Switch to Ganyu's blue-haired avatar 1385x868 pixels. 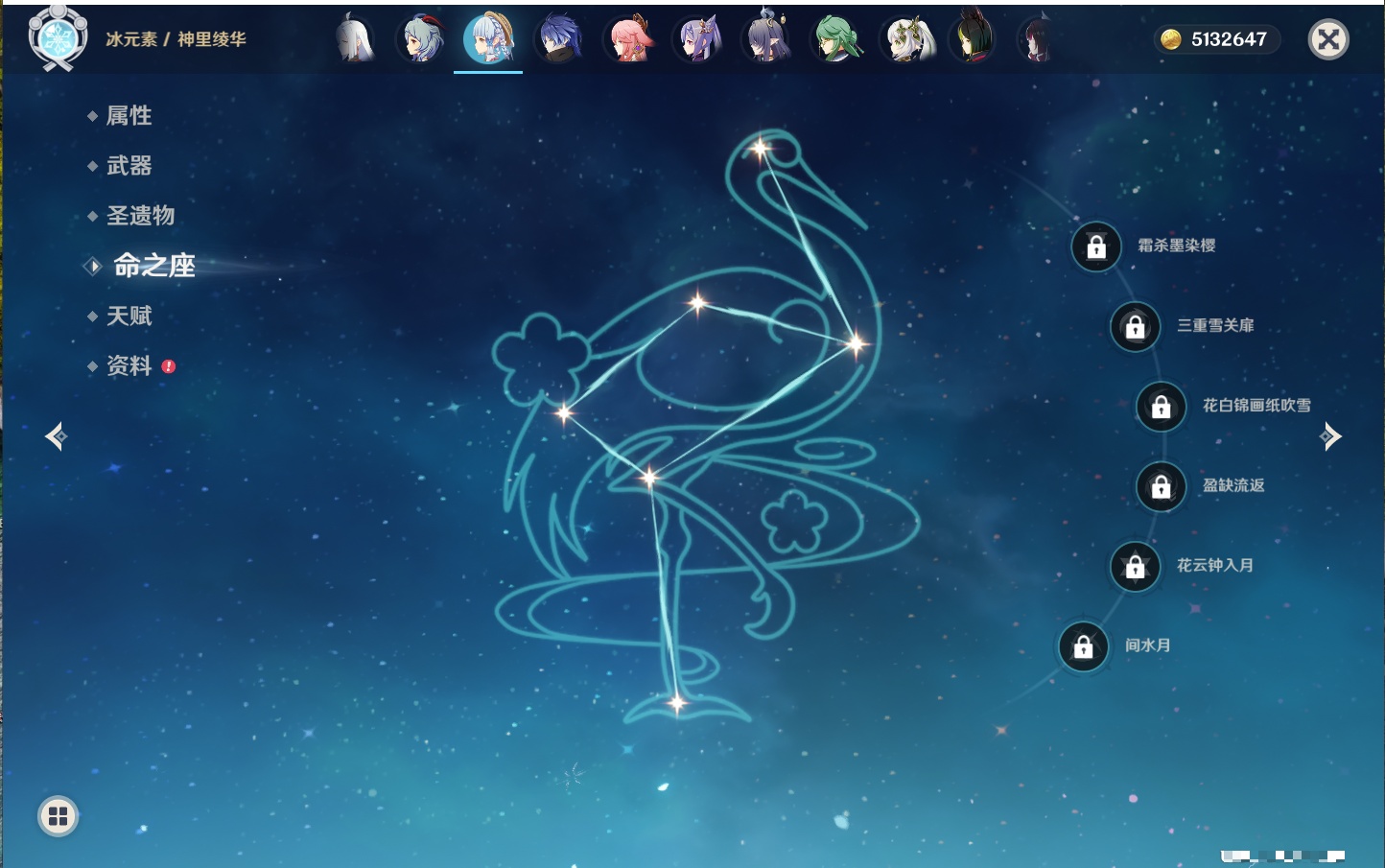[420, 40]
